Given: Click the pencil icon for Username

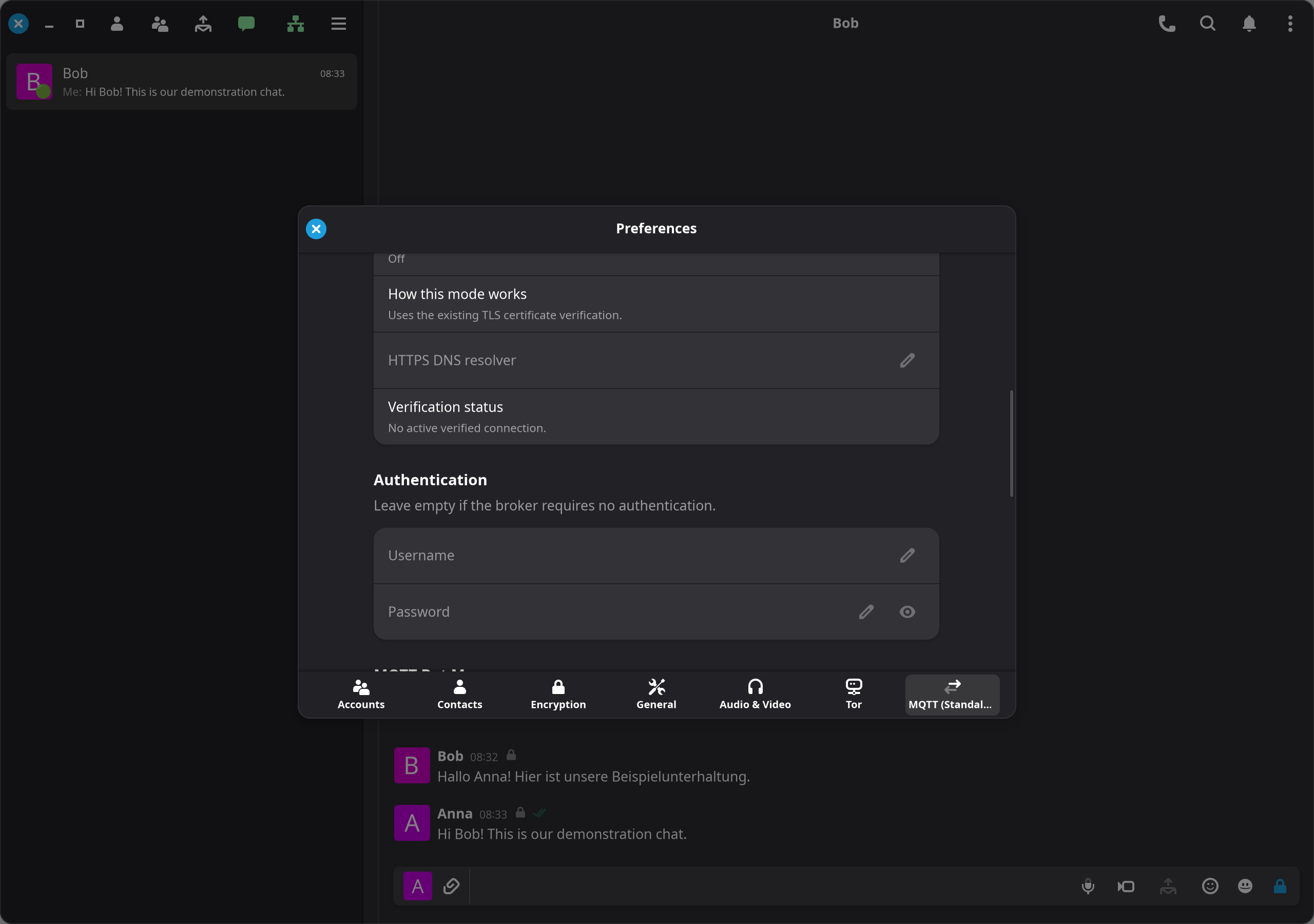Looking at the screenshot, I should [907, 555].
